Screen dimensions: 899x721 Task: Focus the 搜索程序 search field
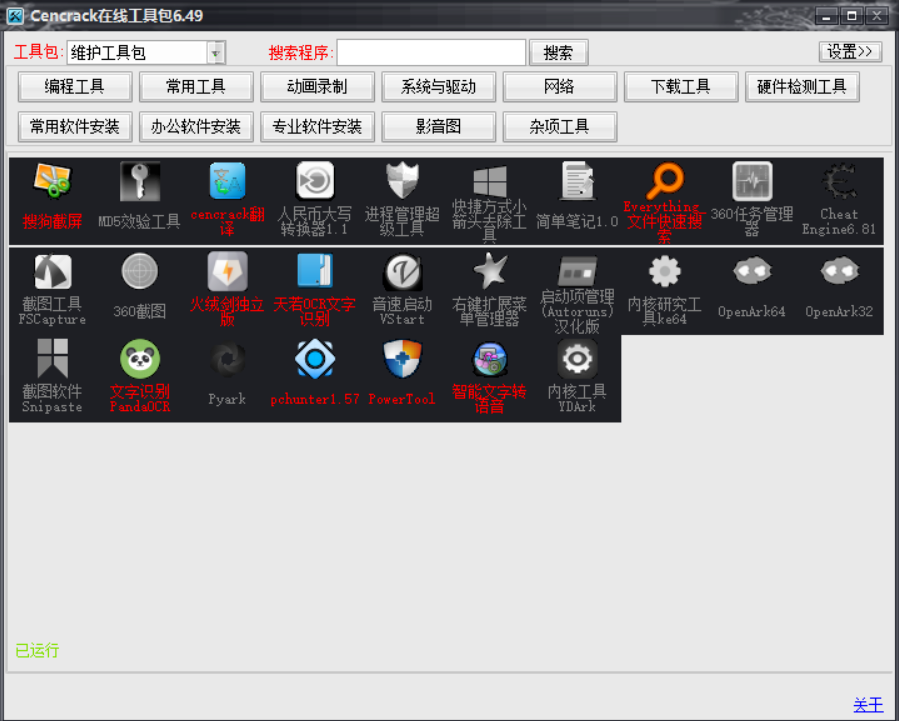point(431,52)
